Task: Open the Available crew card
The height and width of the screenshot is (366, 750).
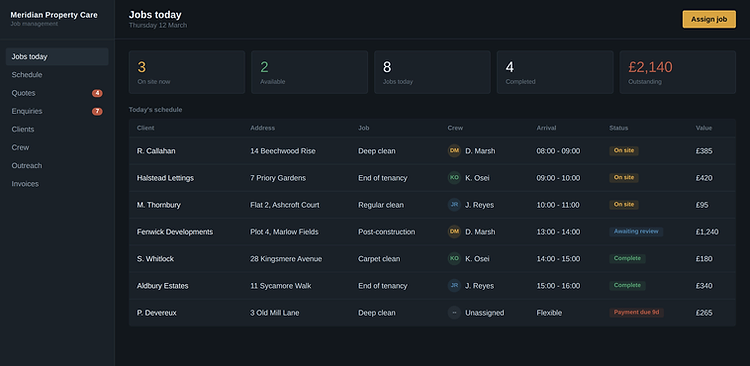Action: (309, 72)
